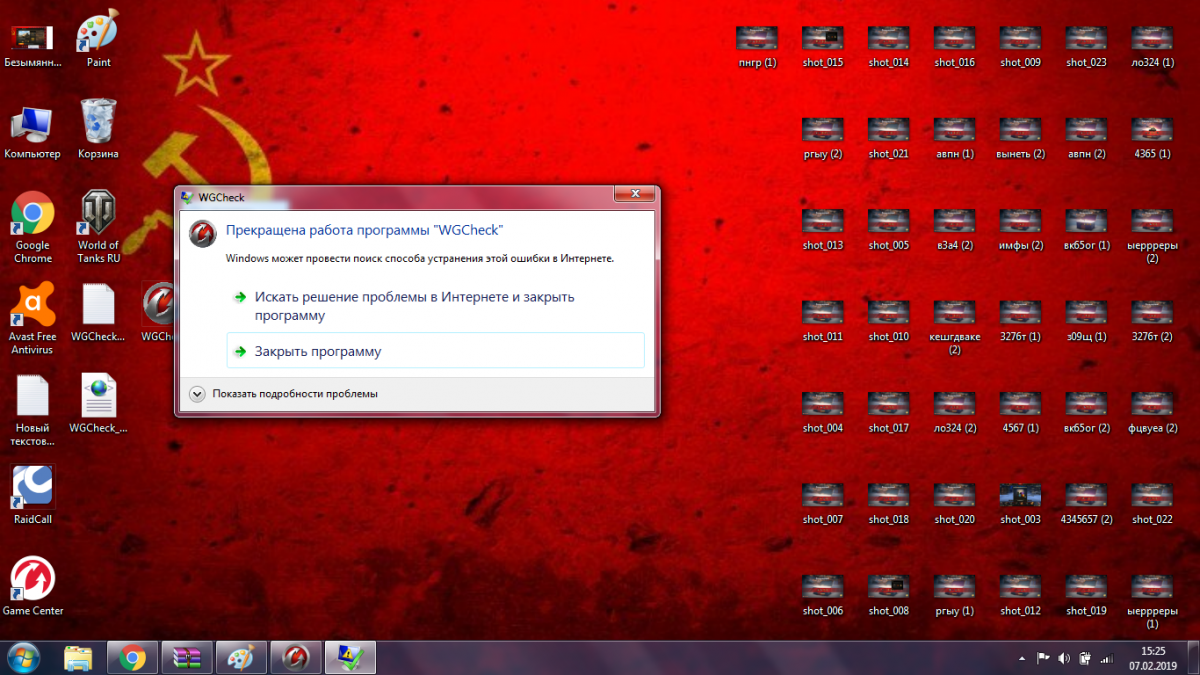
Task: Select the shot_016 thumbnail
Action: (954, 47)
